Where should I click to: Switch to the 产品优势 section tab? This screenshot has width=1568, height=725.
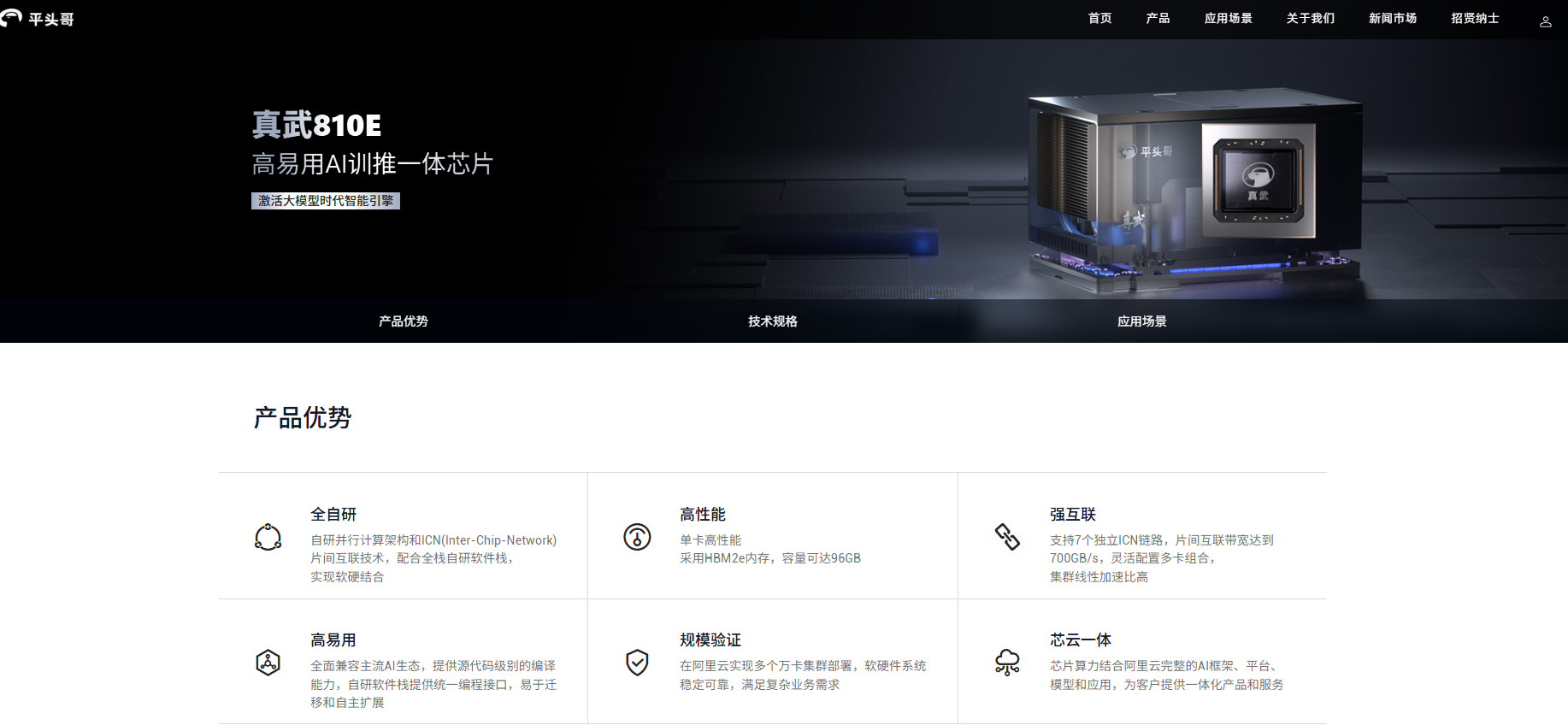point(404,321)
